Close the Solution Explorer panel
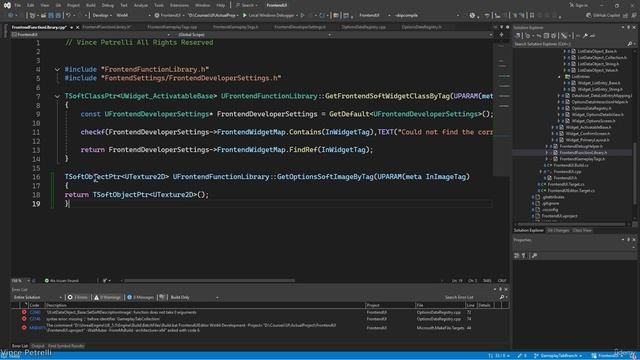 tap(634, 27)
